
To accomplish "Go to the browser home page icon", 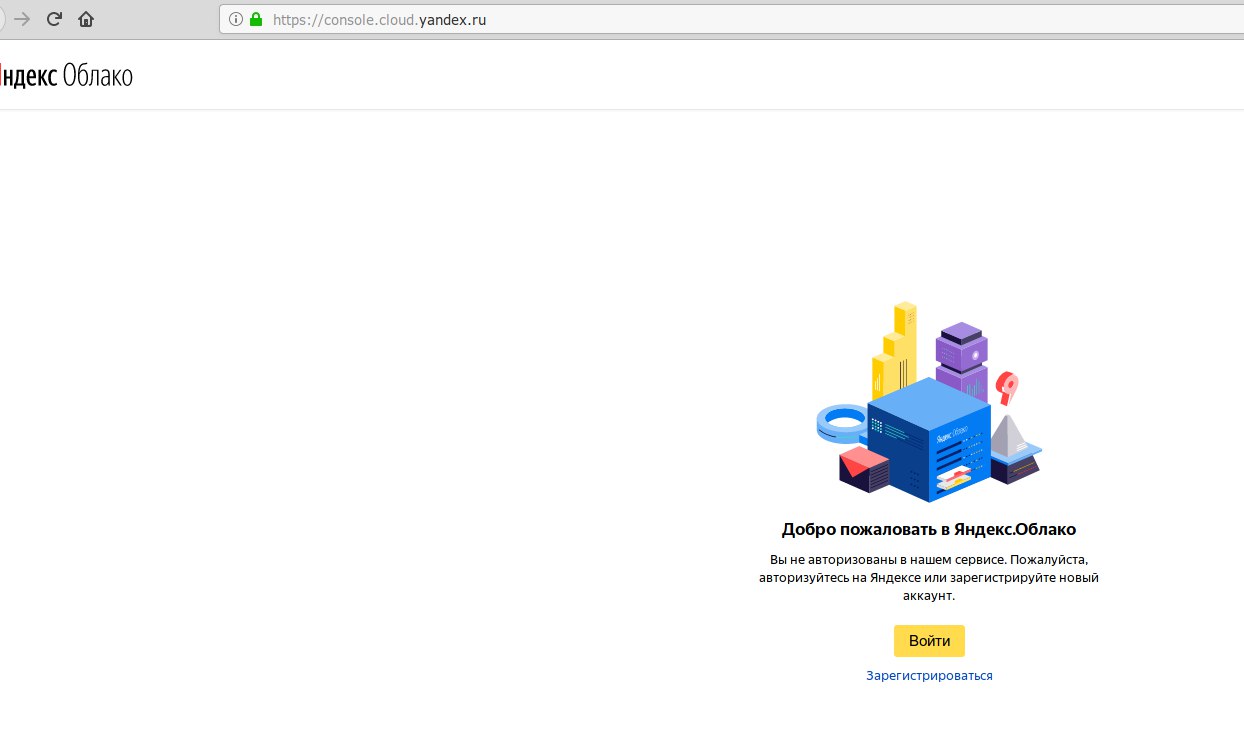I will point(86,19).
